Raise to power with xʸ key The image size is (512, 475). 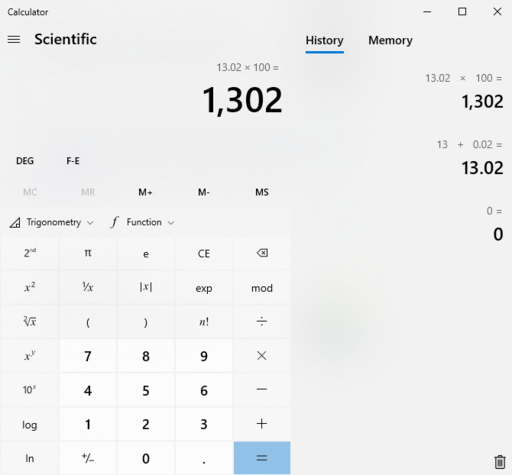coord(30,356)
